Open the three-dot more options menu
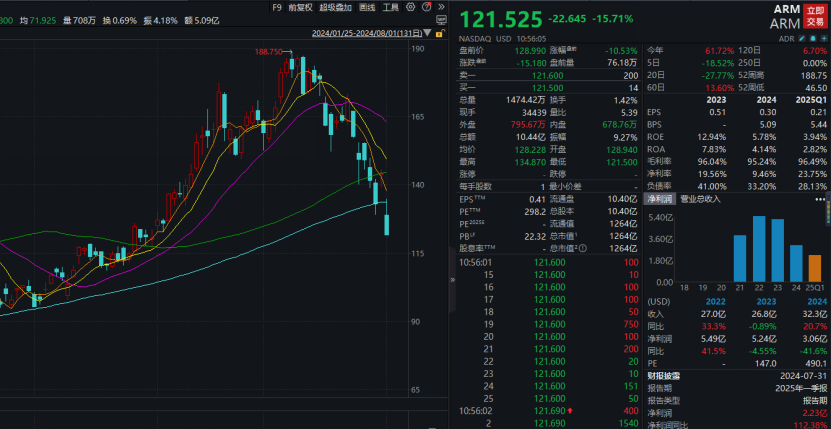 pos(820,199)
